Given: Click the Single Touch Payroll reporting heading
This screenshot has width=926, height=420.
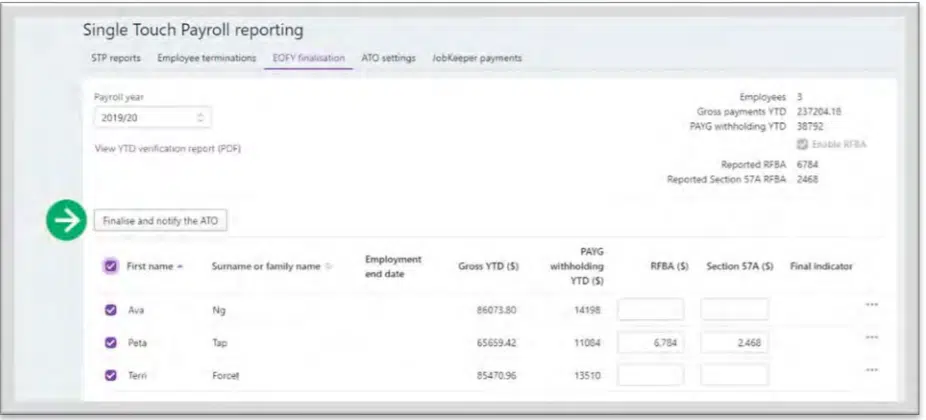Looking at the screenshot, I should pyautogui.click(x=193, y=30).
